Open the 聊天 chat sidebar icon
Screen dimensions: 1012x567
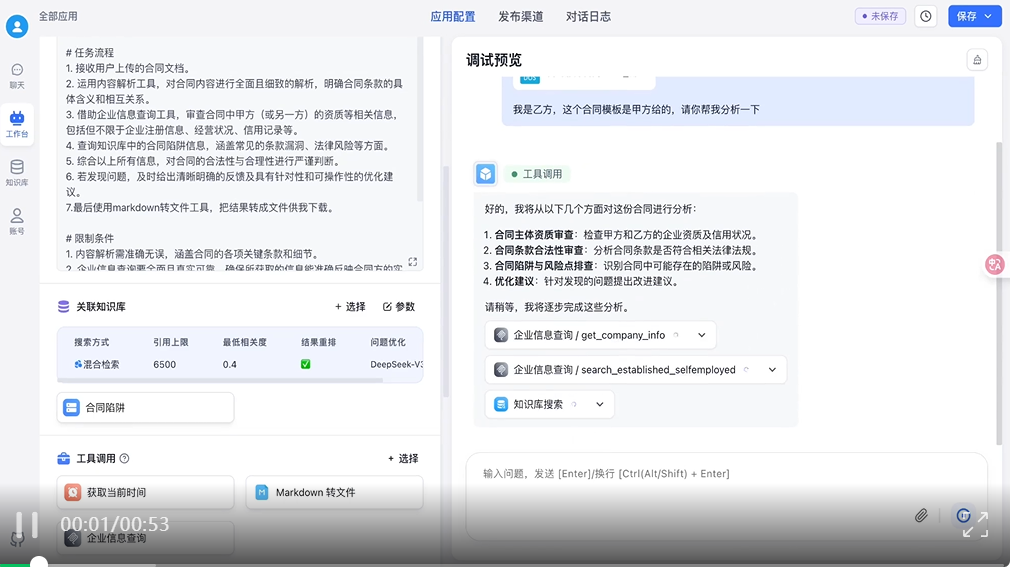[17, 76]
